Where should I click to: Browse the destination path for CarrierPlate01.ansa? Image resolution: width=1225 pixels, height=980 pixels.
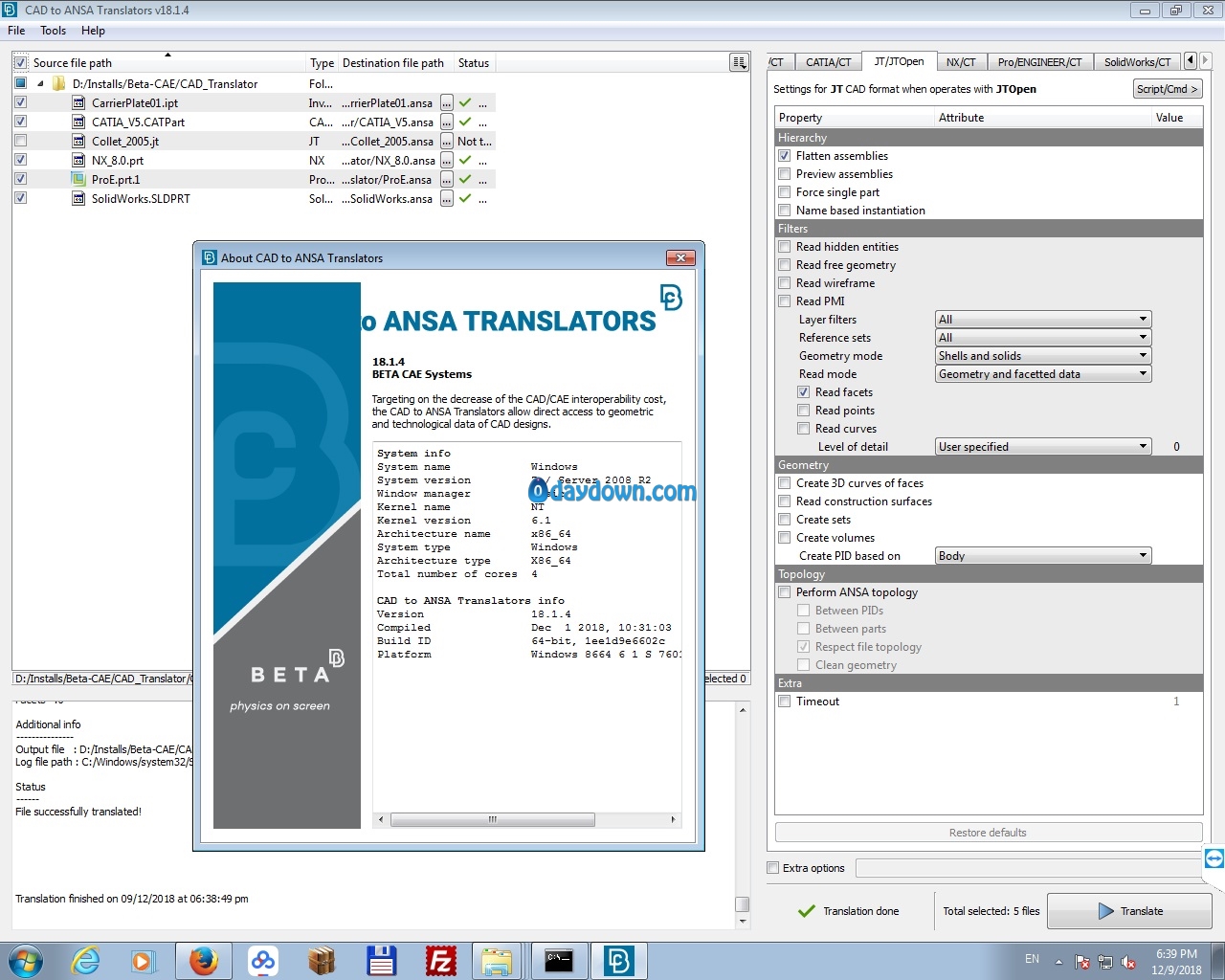446,102
